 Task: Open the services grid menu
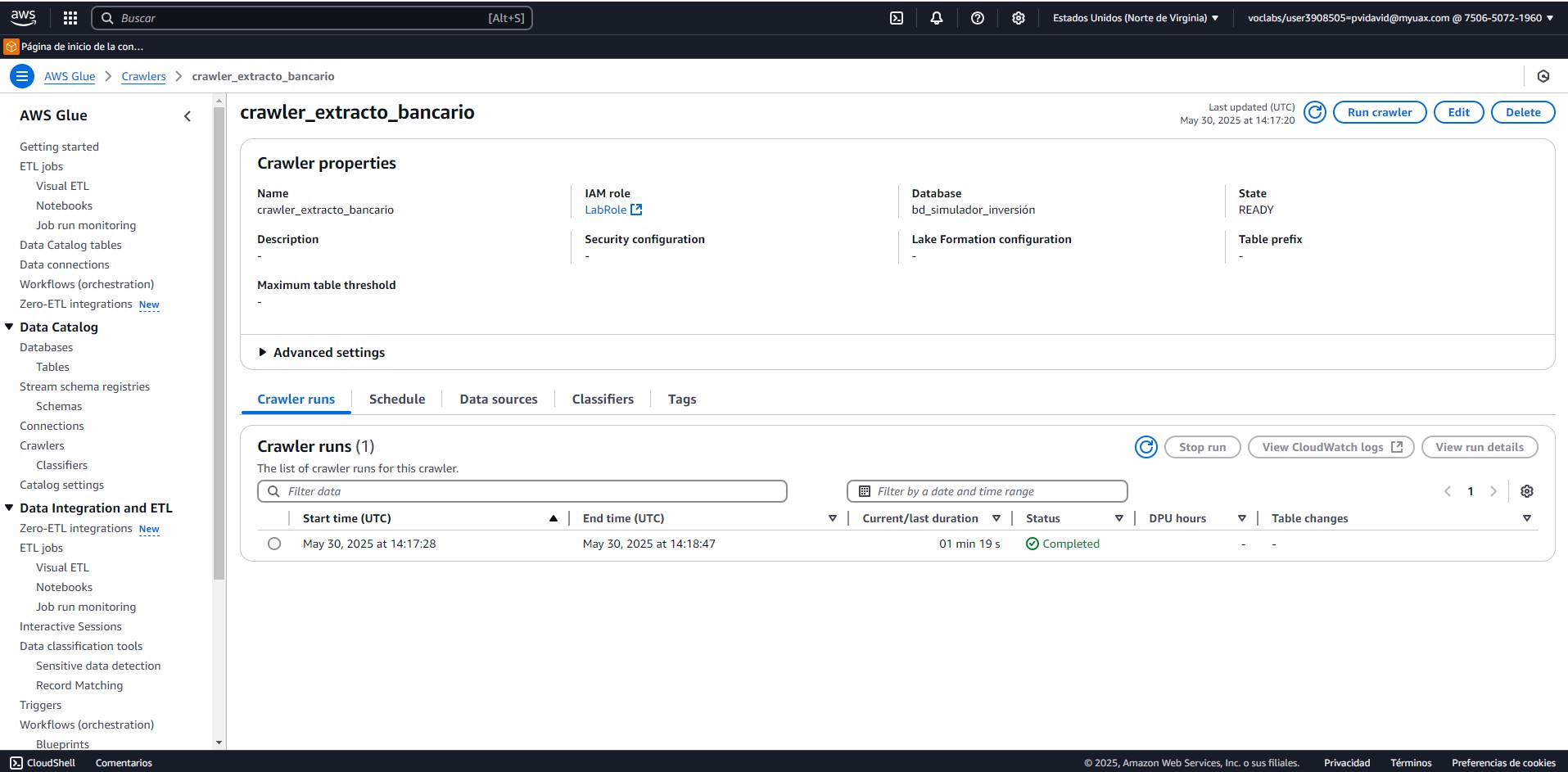70,18
